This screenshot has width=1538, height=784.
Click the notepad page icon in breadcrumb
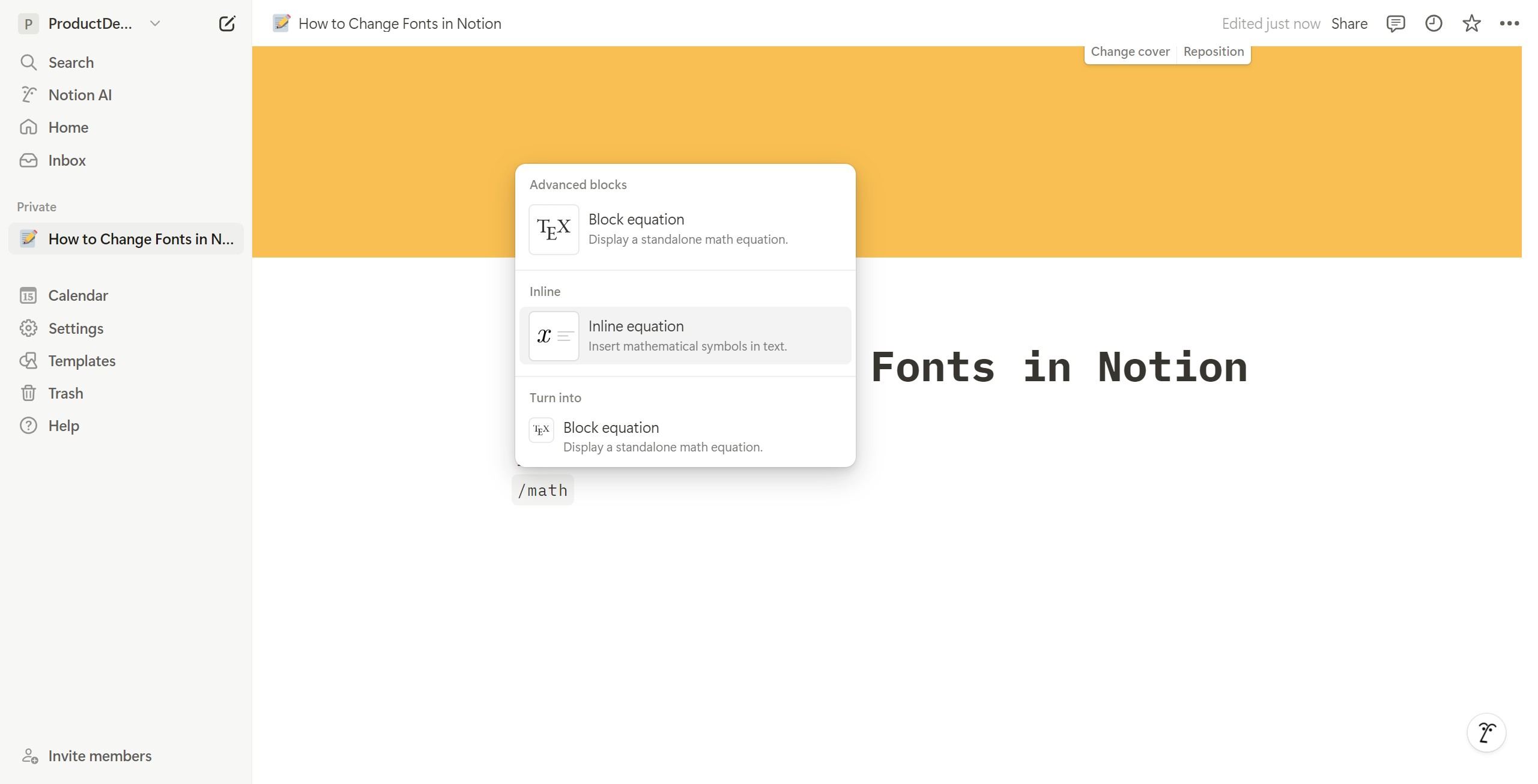281,23
